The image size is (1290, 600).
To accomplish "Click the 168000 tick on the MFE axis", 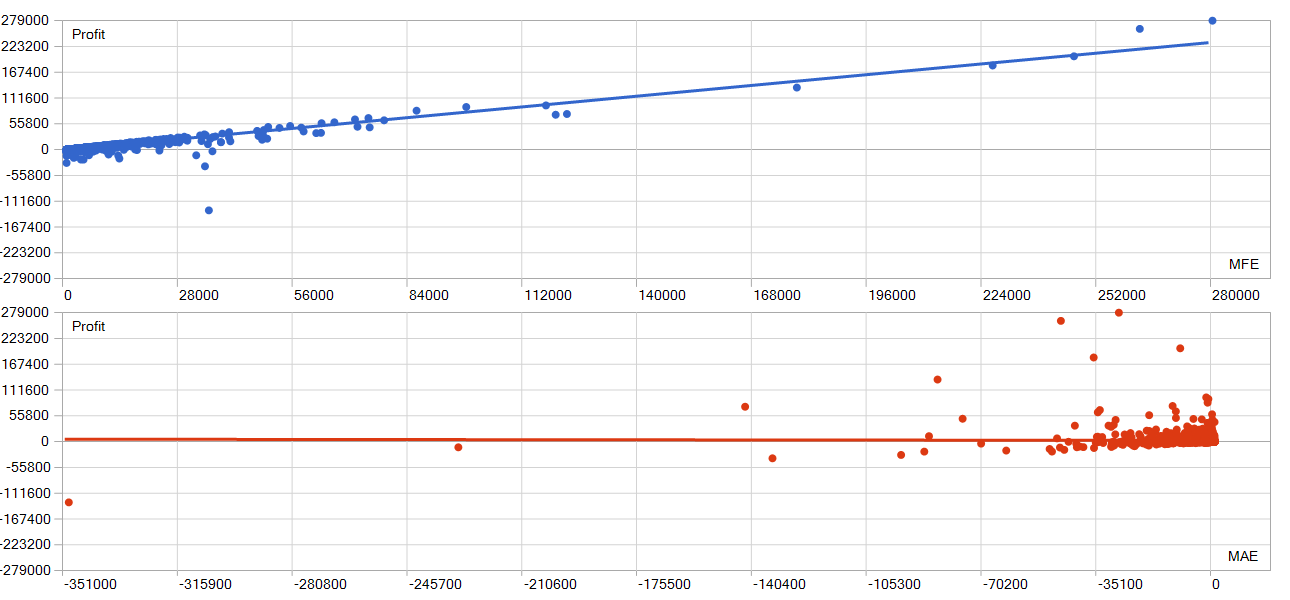I will coord(777,296).
